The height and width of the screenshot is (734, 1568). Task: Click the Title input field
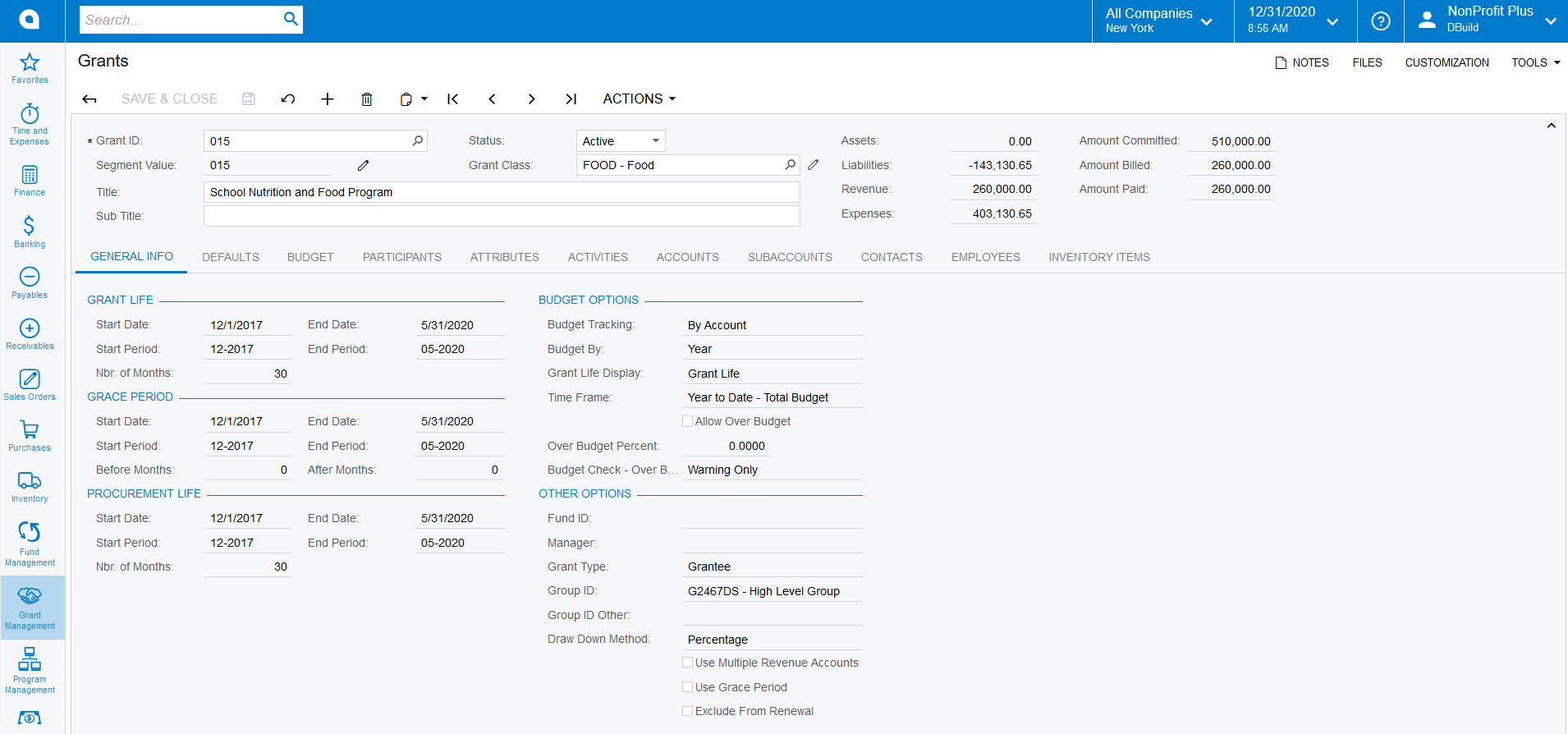click(x=502, y=192)
